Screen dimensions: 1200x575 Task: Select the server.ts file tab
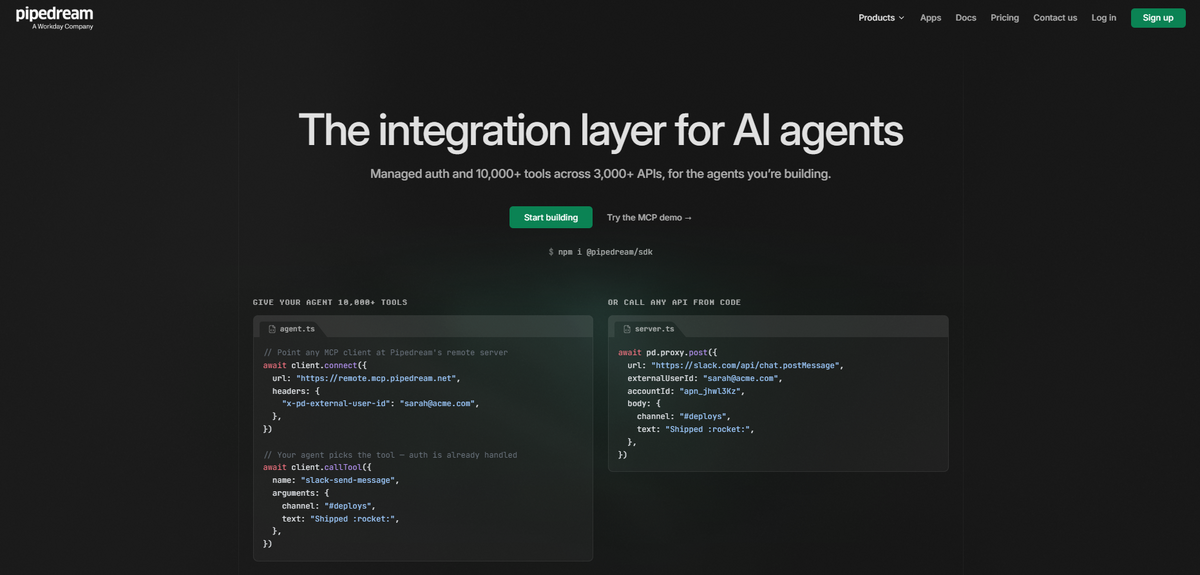tap(647, 328)
